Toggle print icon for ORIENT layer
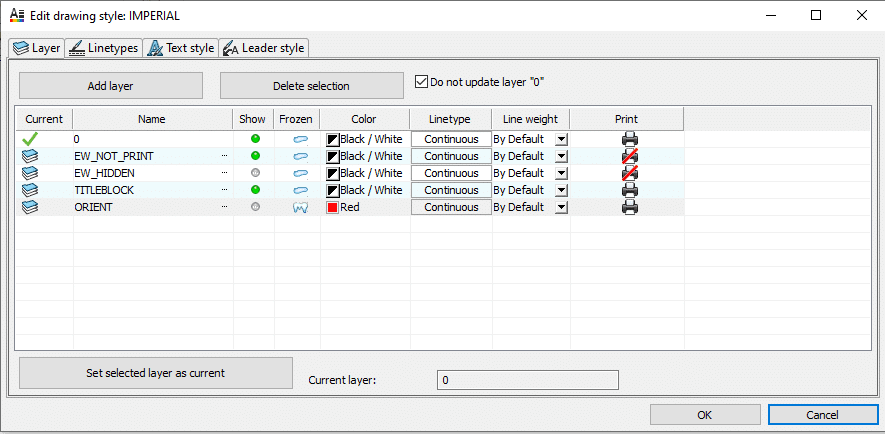885x434 pixels. click(629, 207)
